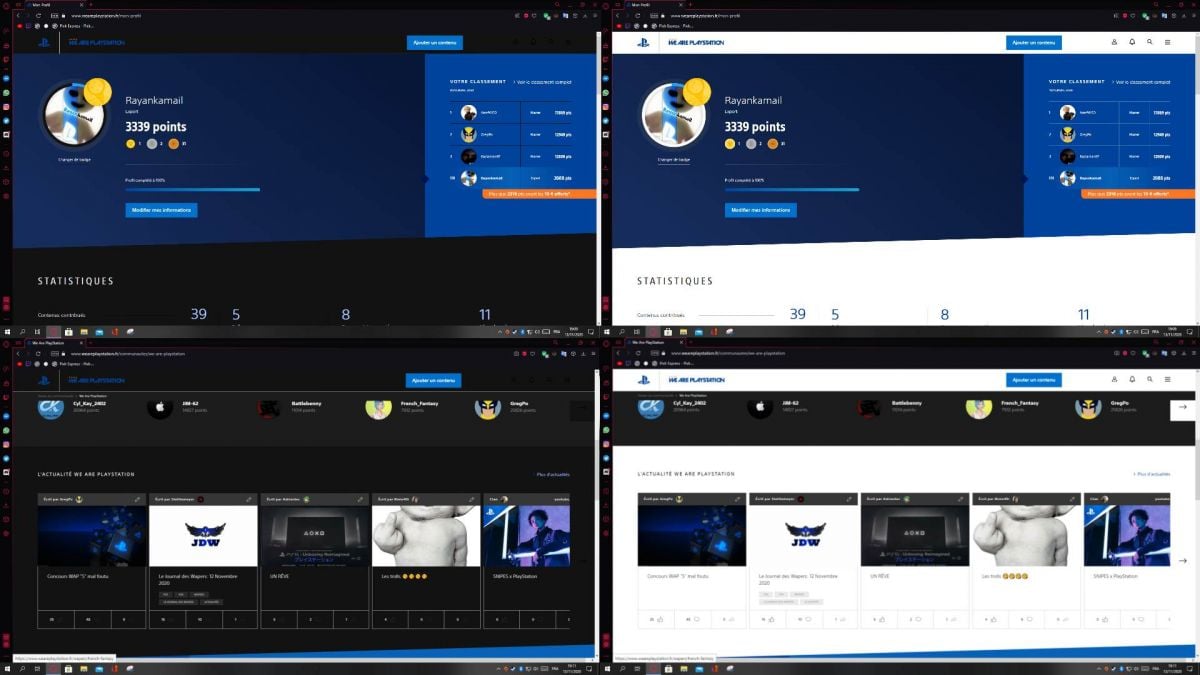Open the SNIPES article thumbnail on dark-mode community page

[x=526, y=536]
